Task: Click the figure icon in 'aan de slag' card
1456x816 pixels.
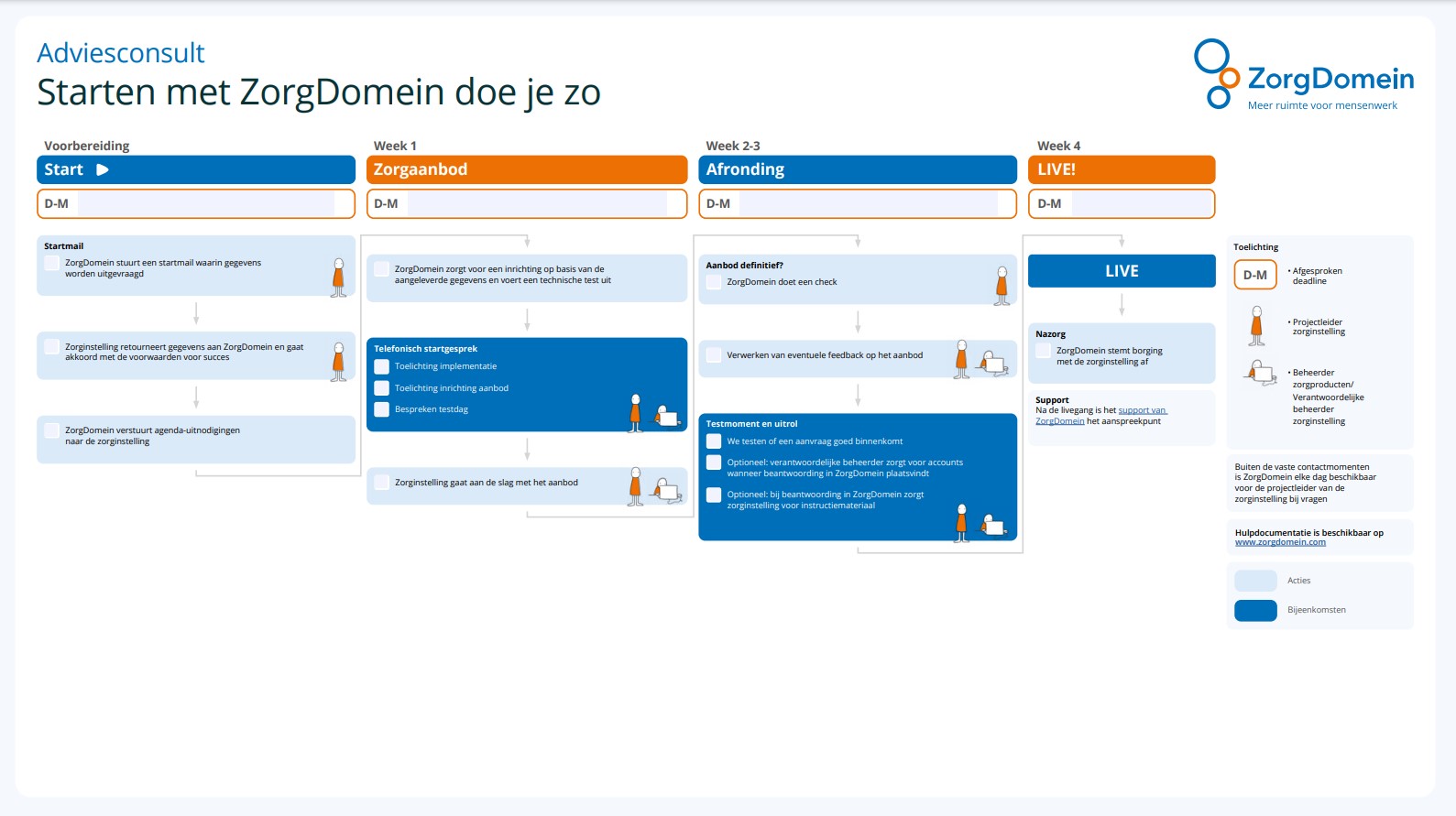Action: point(635,486)
